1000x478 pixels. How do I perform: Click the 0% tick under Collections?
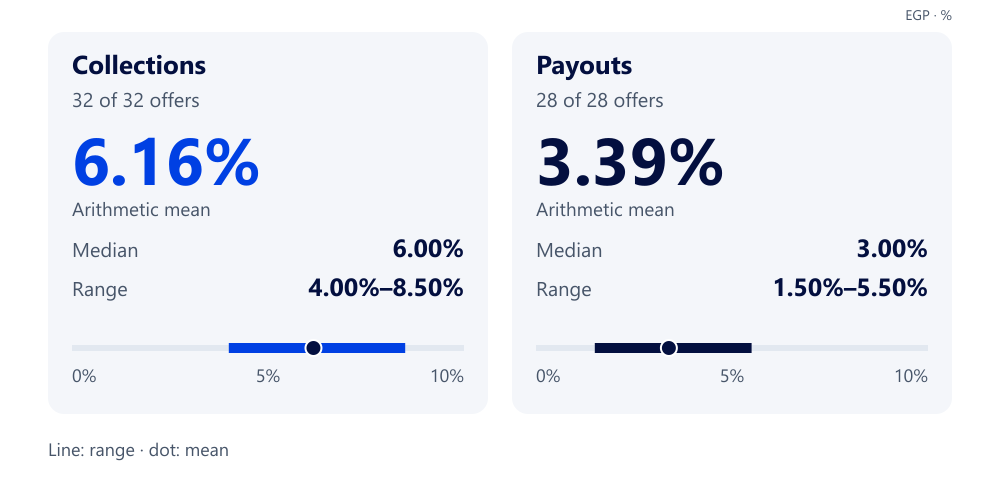pyautogui.click(x=84, y=376)
